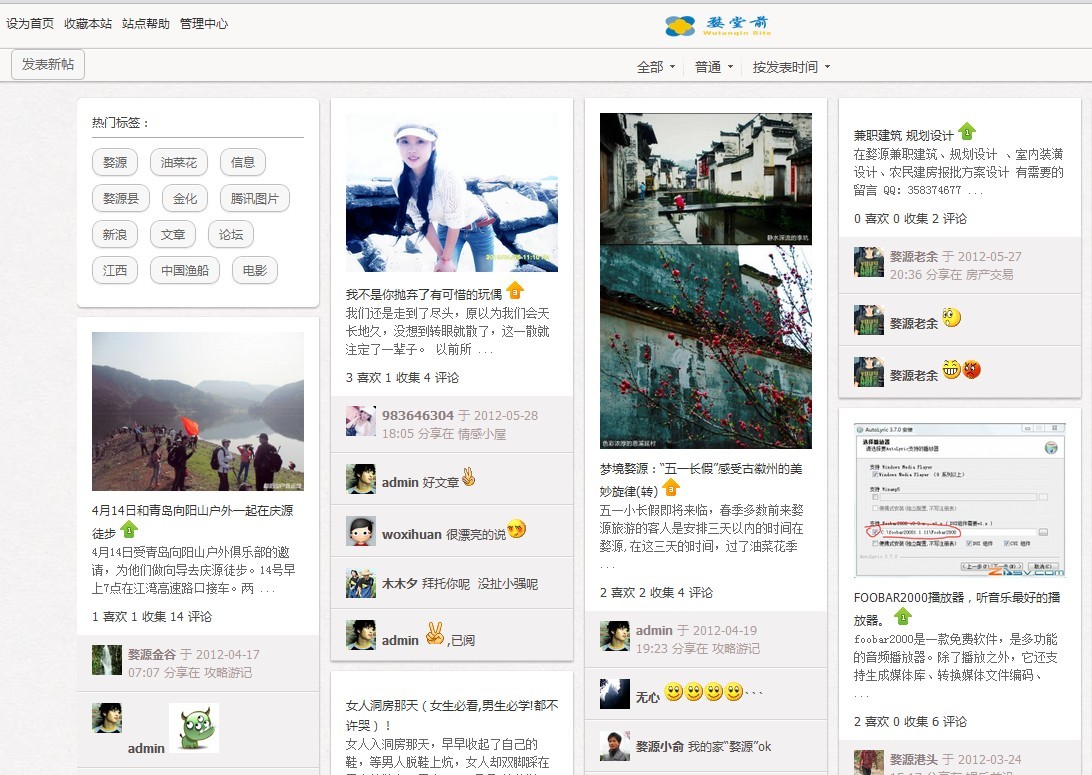Select the 文章 hot tag
Image resolution: width=1092 pixels, height=775 pixels.
173,235
